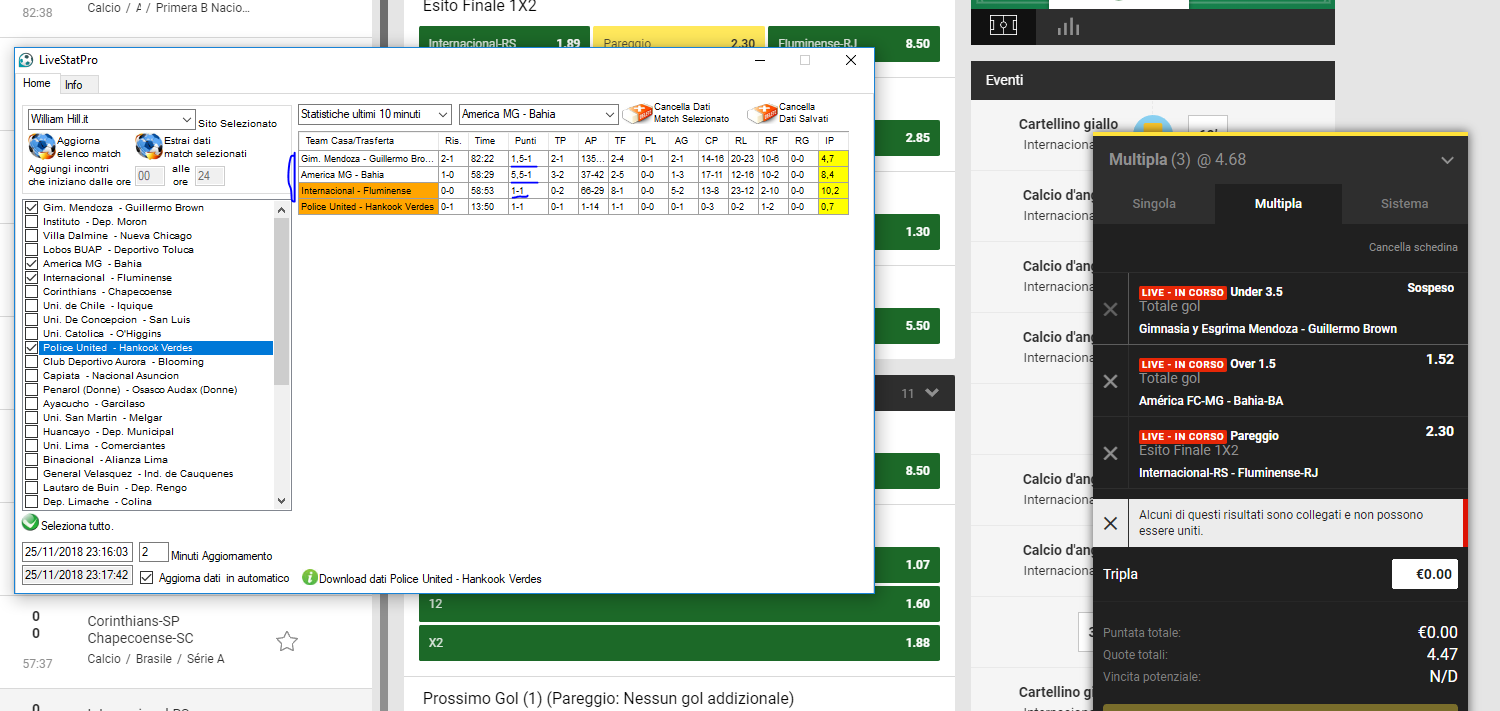
Task: Click the Team Casa/Trasferta column header
Action: pyautogui.click(x=368, y=141)
